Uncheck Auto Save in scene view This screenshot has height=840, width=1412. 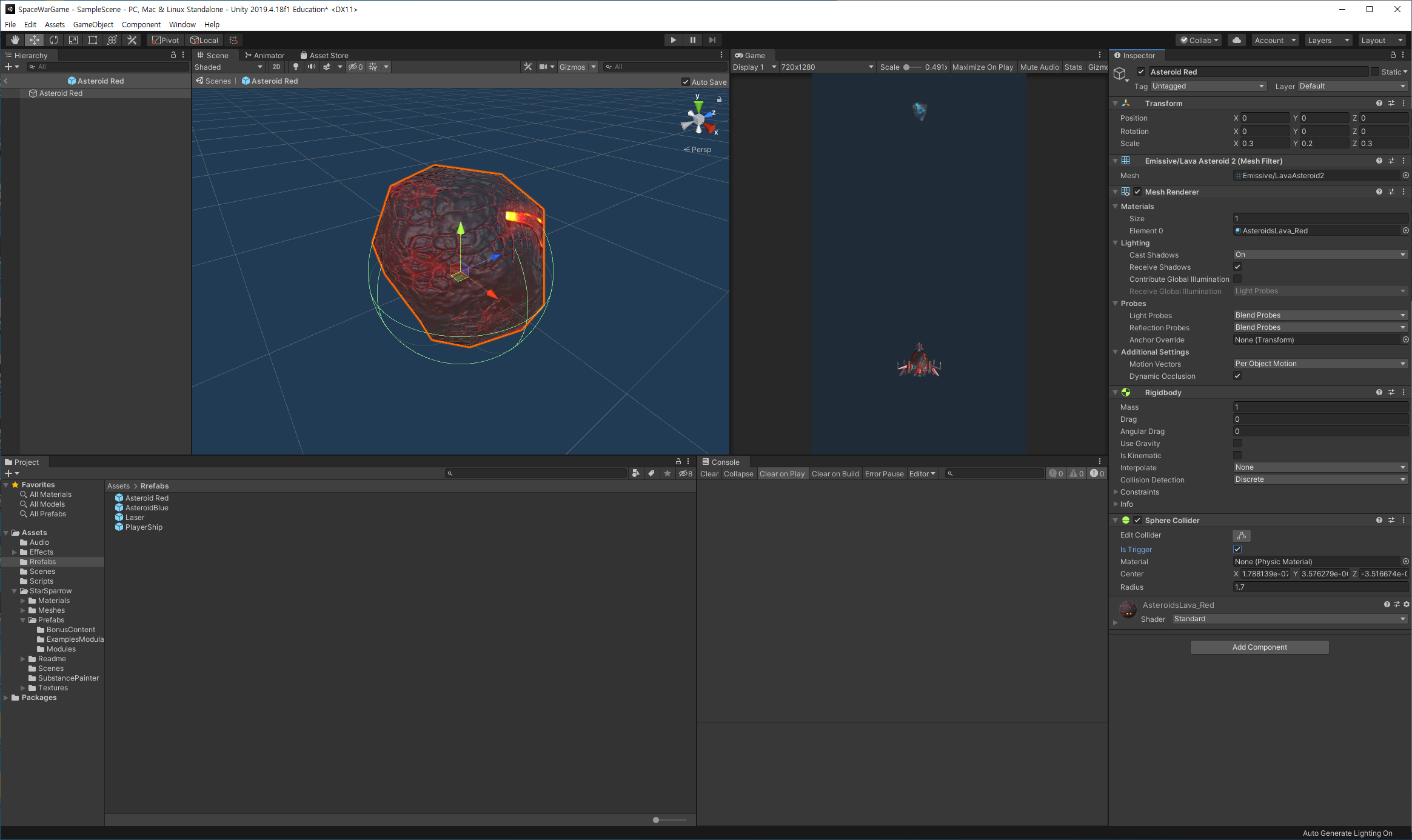(686, 82)
